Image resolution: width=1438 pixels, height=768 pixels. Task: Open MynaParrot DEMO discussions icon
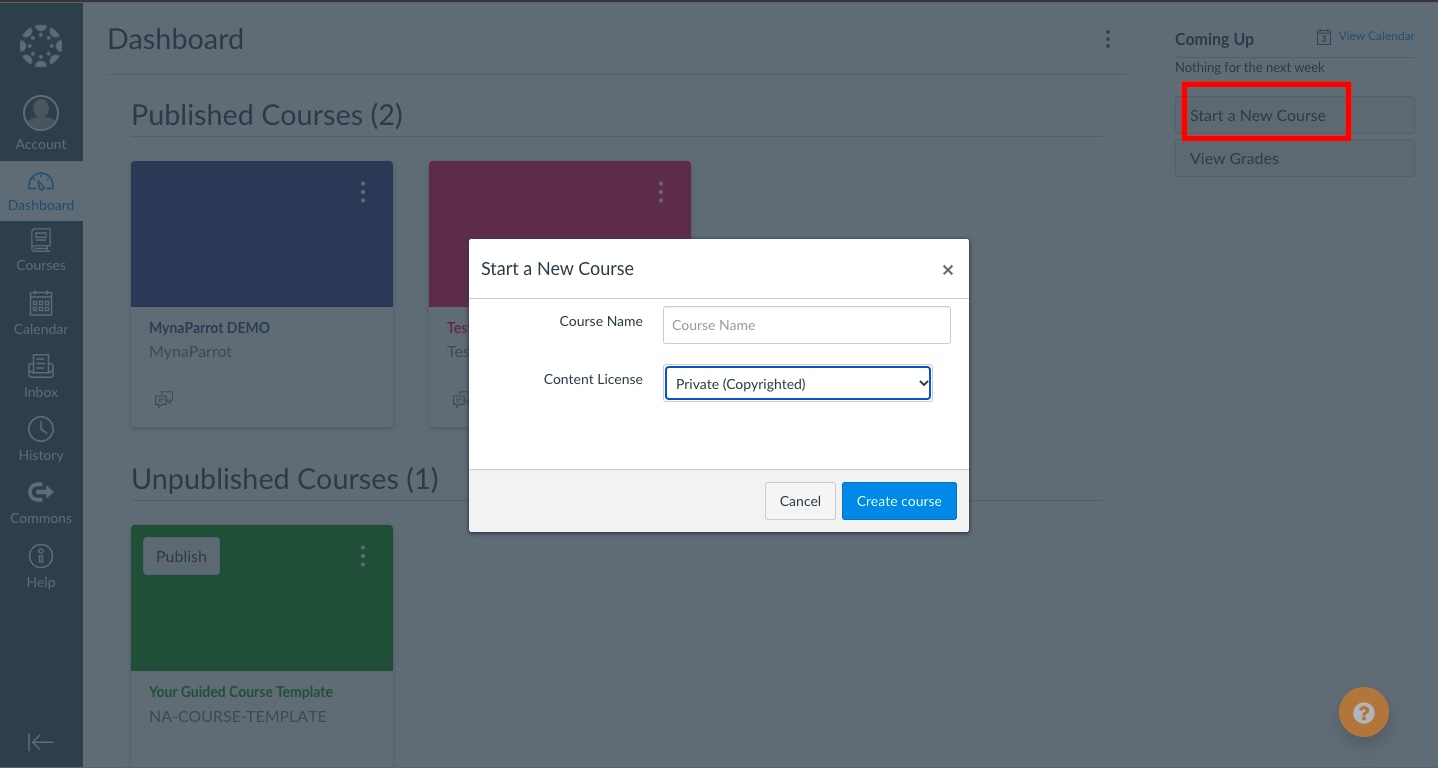click(164, 399)
